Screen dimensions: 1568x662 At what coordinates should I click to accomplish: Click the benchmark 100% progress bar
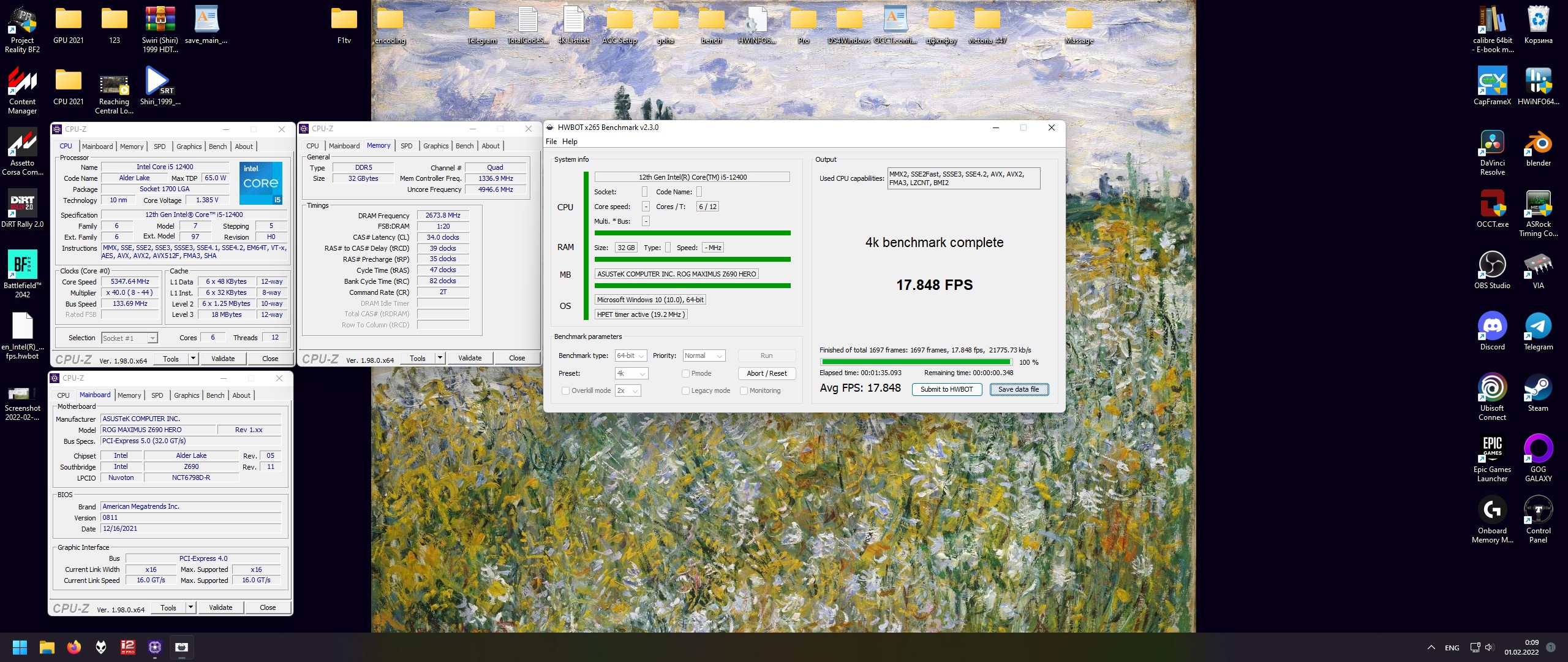pos(916,362)
